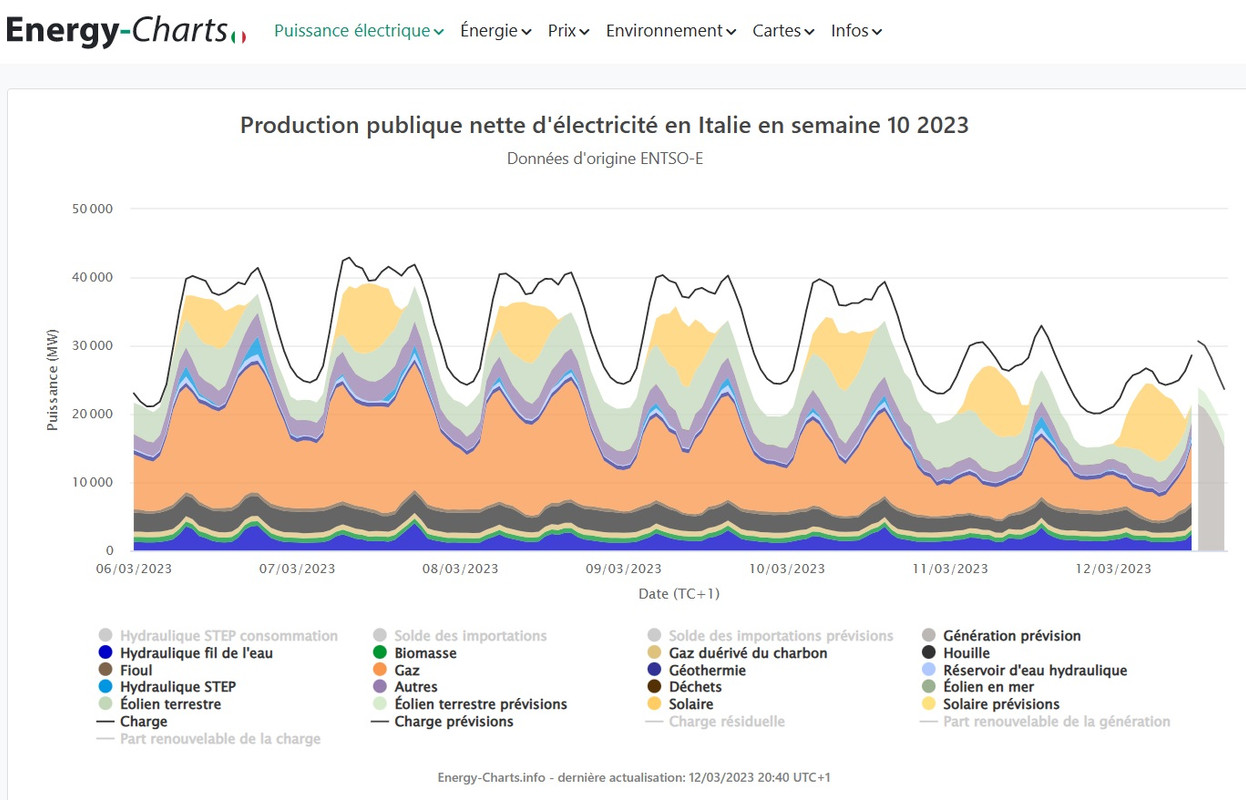Click the 10/03/2023 x-axis date label
This screenshot has width=1246, height=800.
[x=787, y=568]
